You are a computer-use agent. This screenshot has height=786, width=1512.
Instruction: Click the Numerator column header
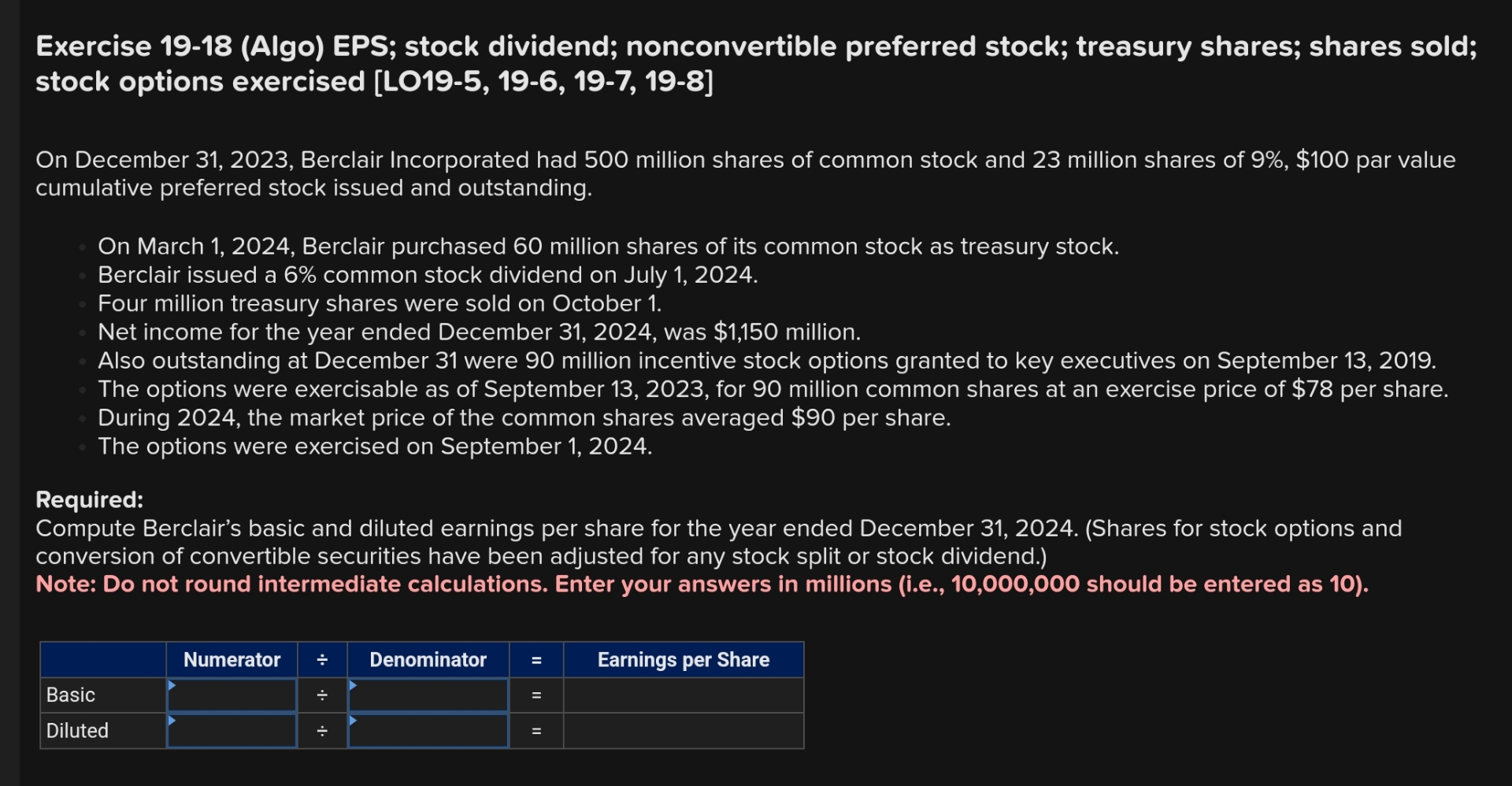pos(232,660)
